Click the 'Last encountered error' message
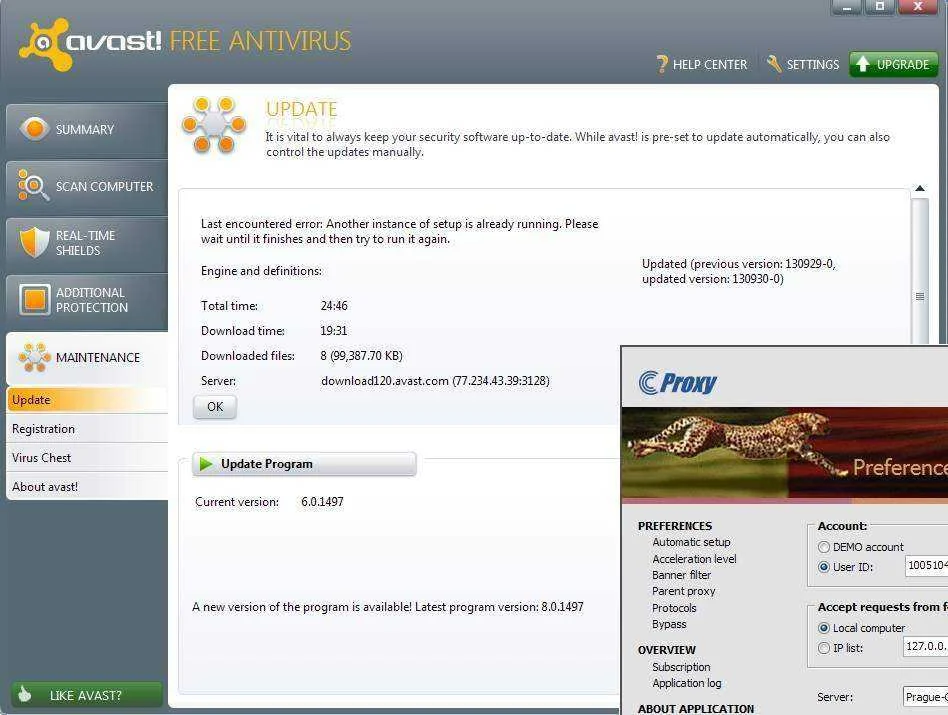Image resolution: width=948 pixels, height=715 pixels. coord(400,231)
